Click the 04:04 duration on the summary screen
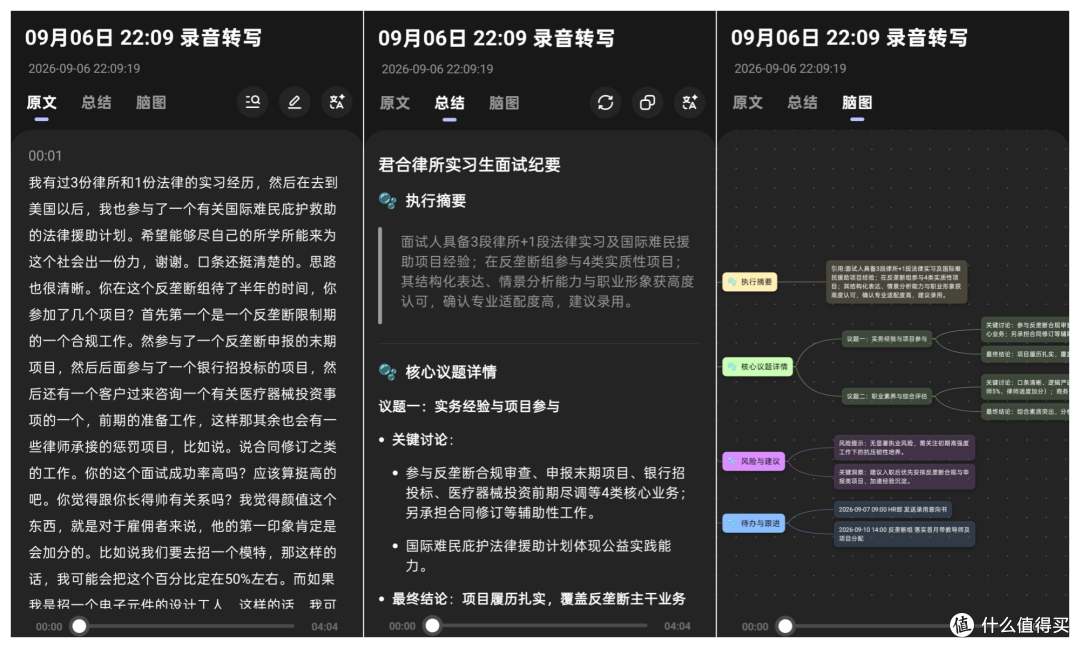Image resolution: width=1080 pixels, height=648 pixels. pyautogui.click(x=677, y=626)
